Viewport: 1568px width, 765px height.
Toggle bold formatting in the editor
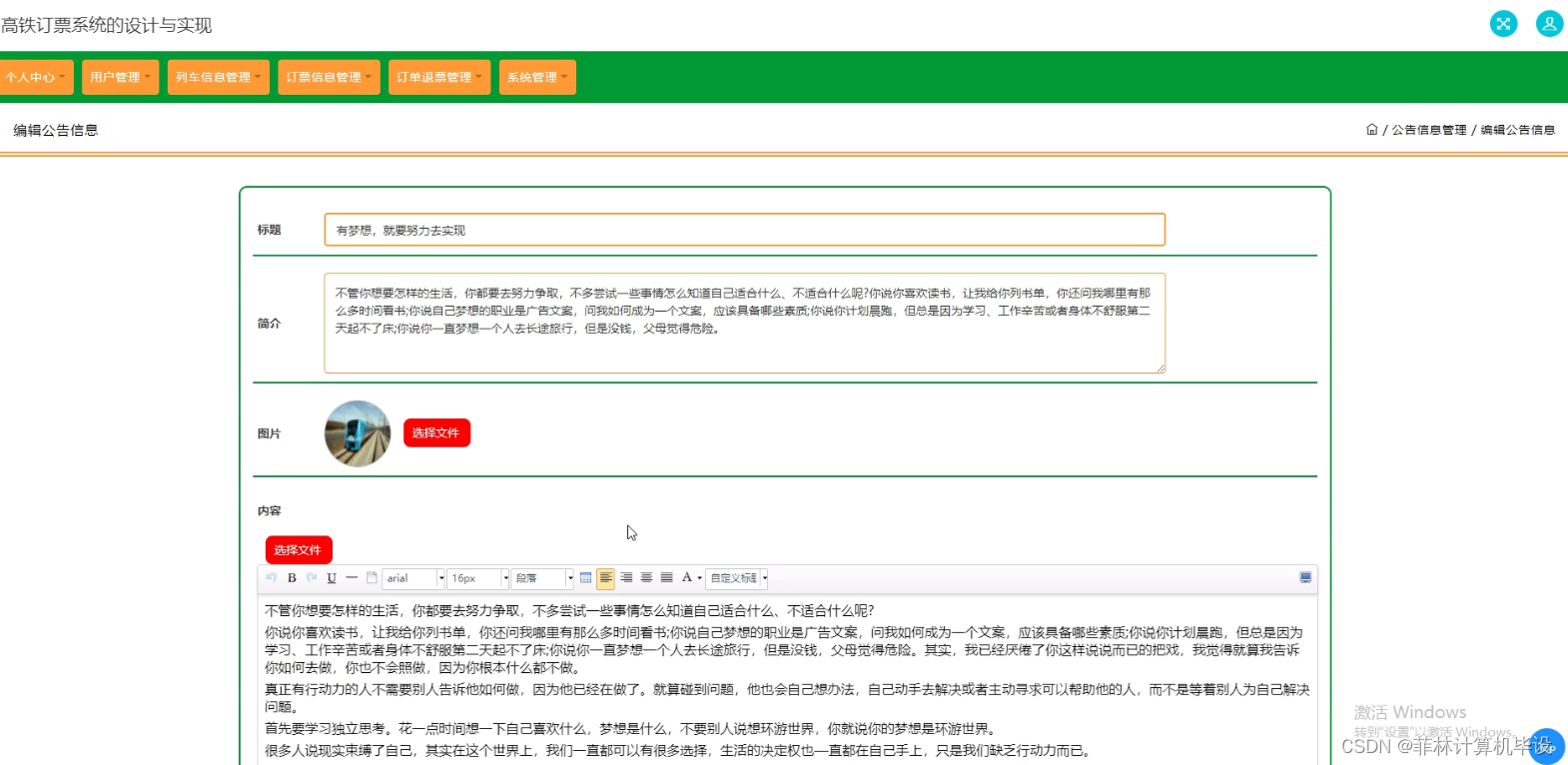[292, 578]
